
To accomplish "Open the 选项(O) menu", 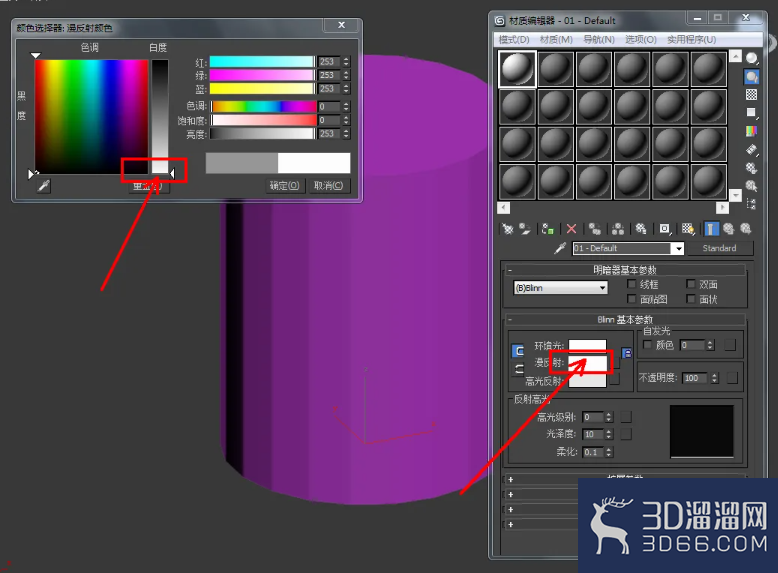I will [x=641, y=40].
